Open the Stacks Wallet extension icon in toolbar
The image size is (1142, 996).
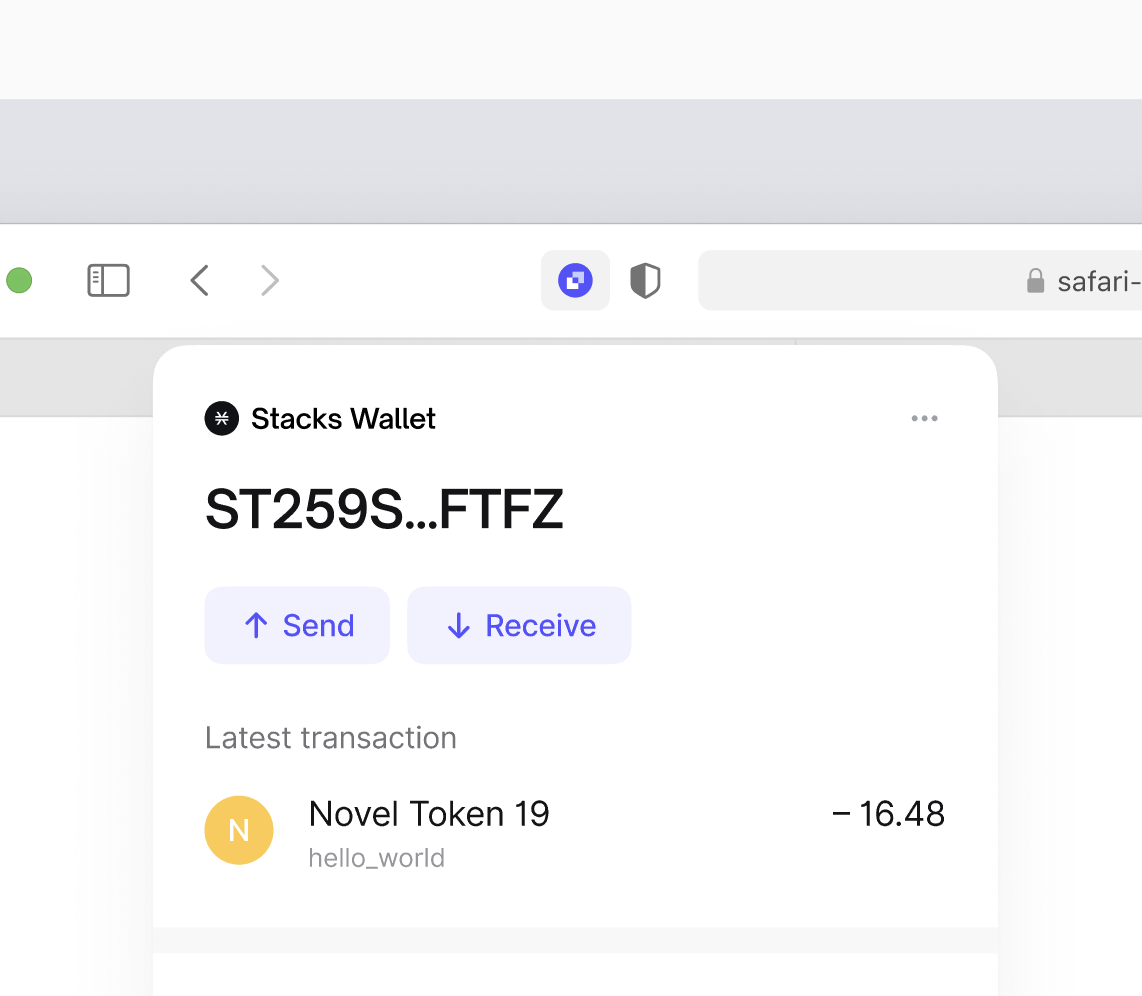pyautogui.click(x=575, y=280)
